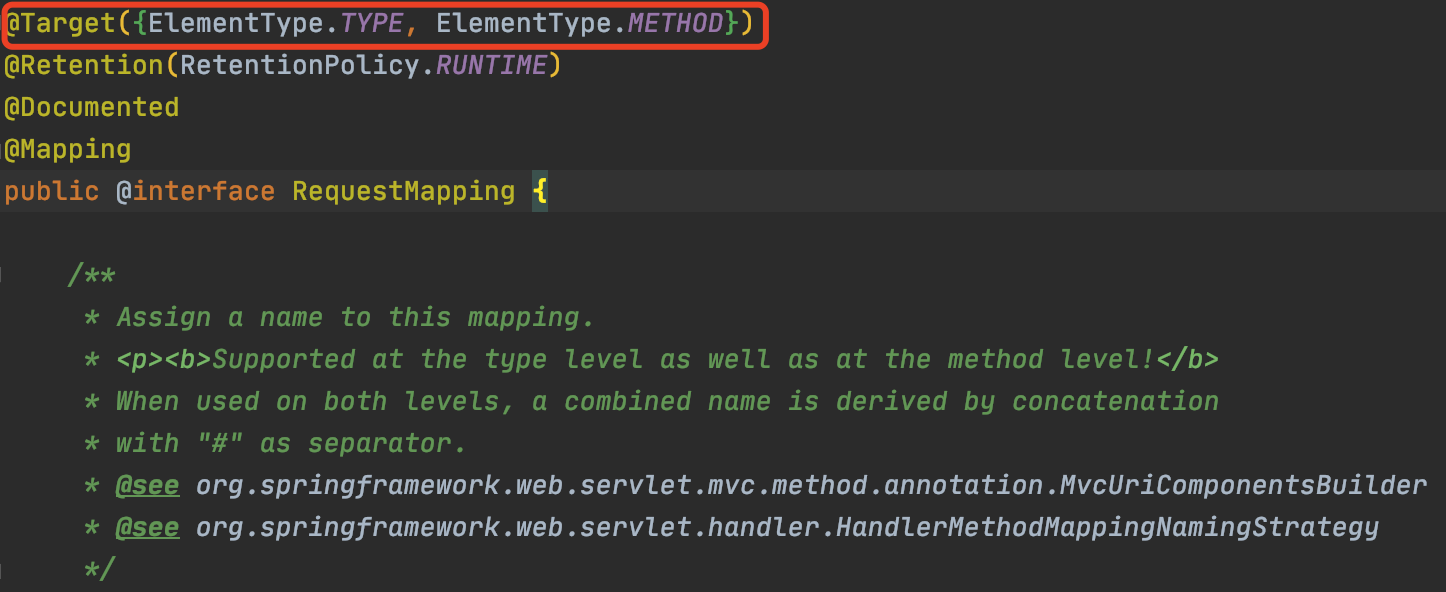Select RetentionPolicy.RUNTIME value
Image resolution: width=1446 pixels, height=592 pixels.
(364, 65)
